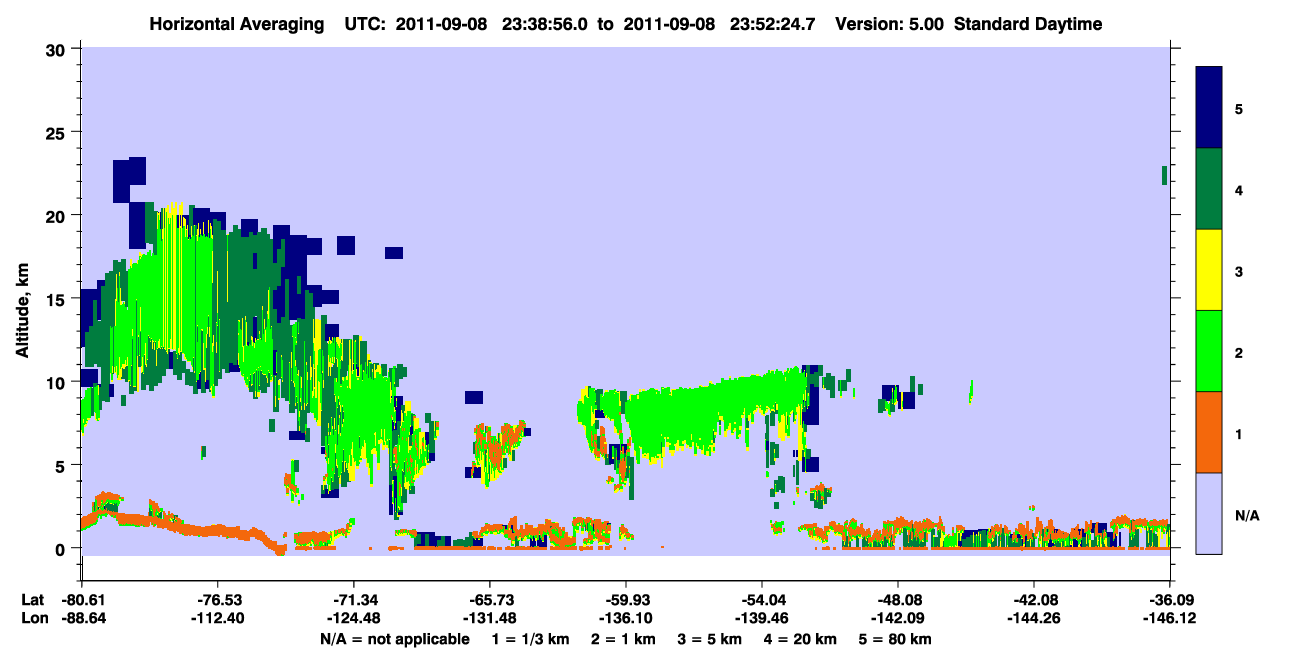The height and width of the screenshot is (667, 1300).
Task: Click longitude value '-124.48'
Action: coord(354,618)
